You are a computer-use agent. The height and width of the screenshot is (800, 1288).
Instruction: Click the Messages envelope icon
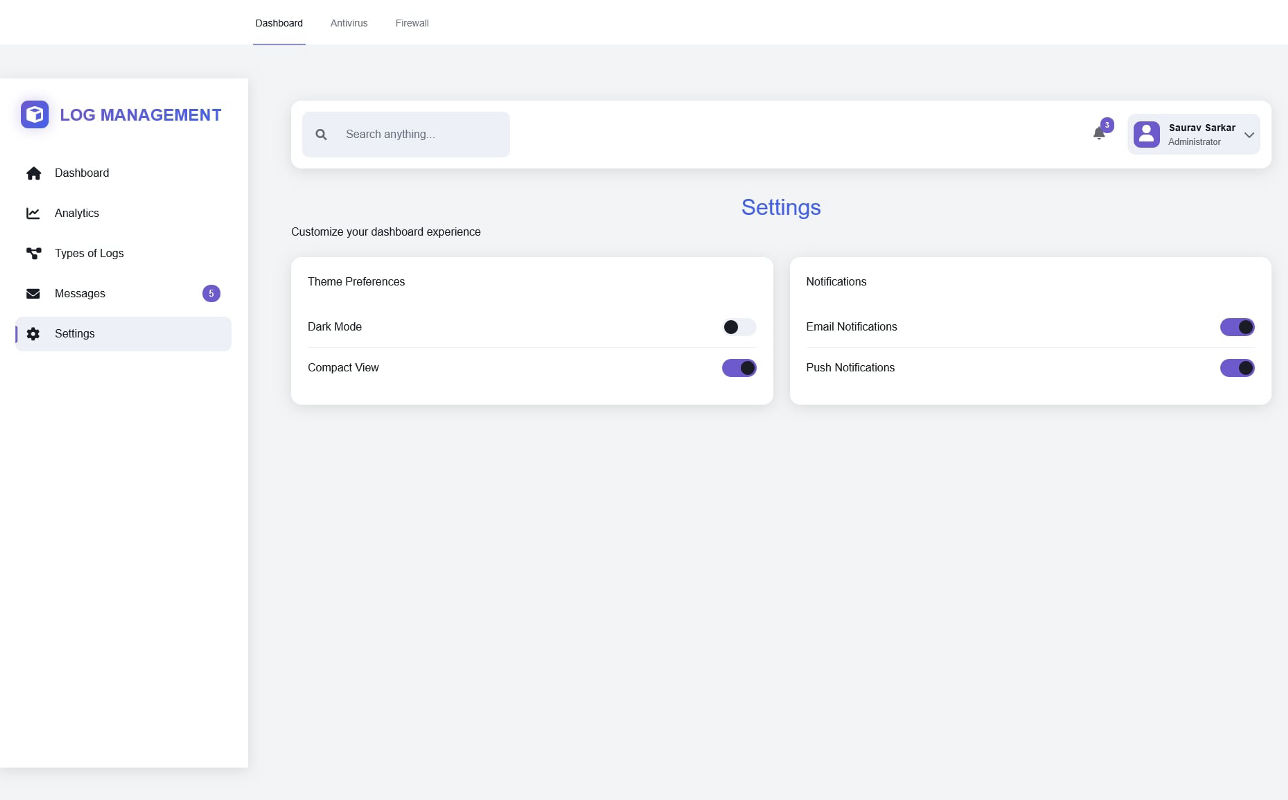[x=34, y=294]
